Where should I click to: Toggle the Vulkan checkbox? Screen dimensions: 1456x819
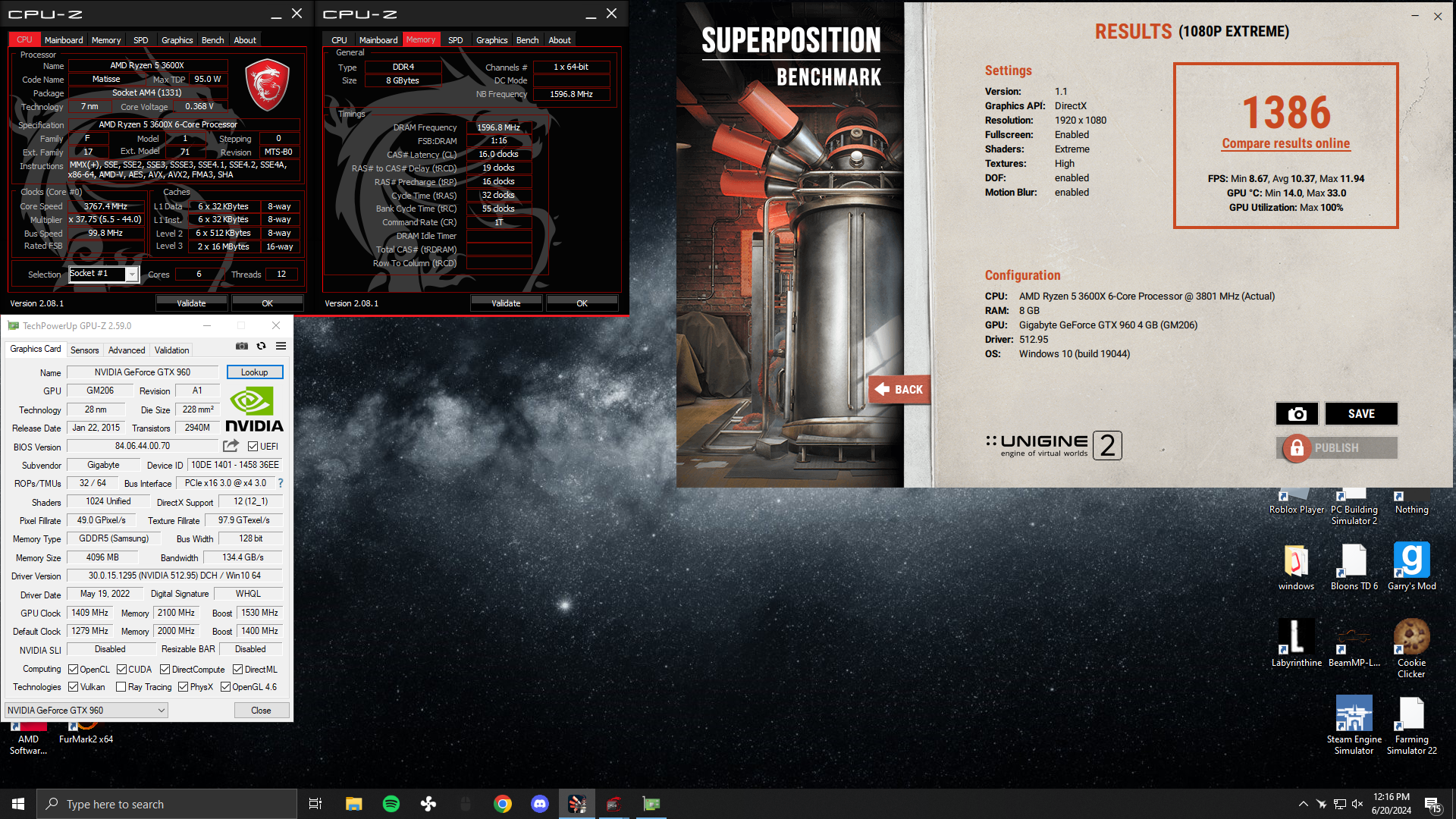coord(73,687)
